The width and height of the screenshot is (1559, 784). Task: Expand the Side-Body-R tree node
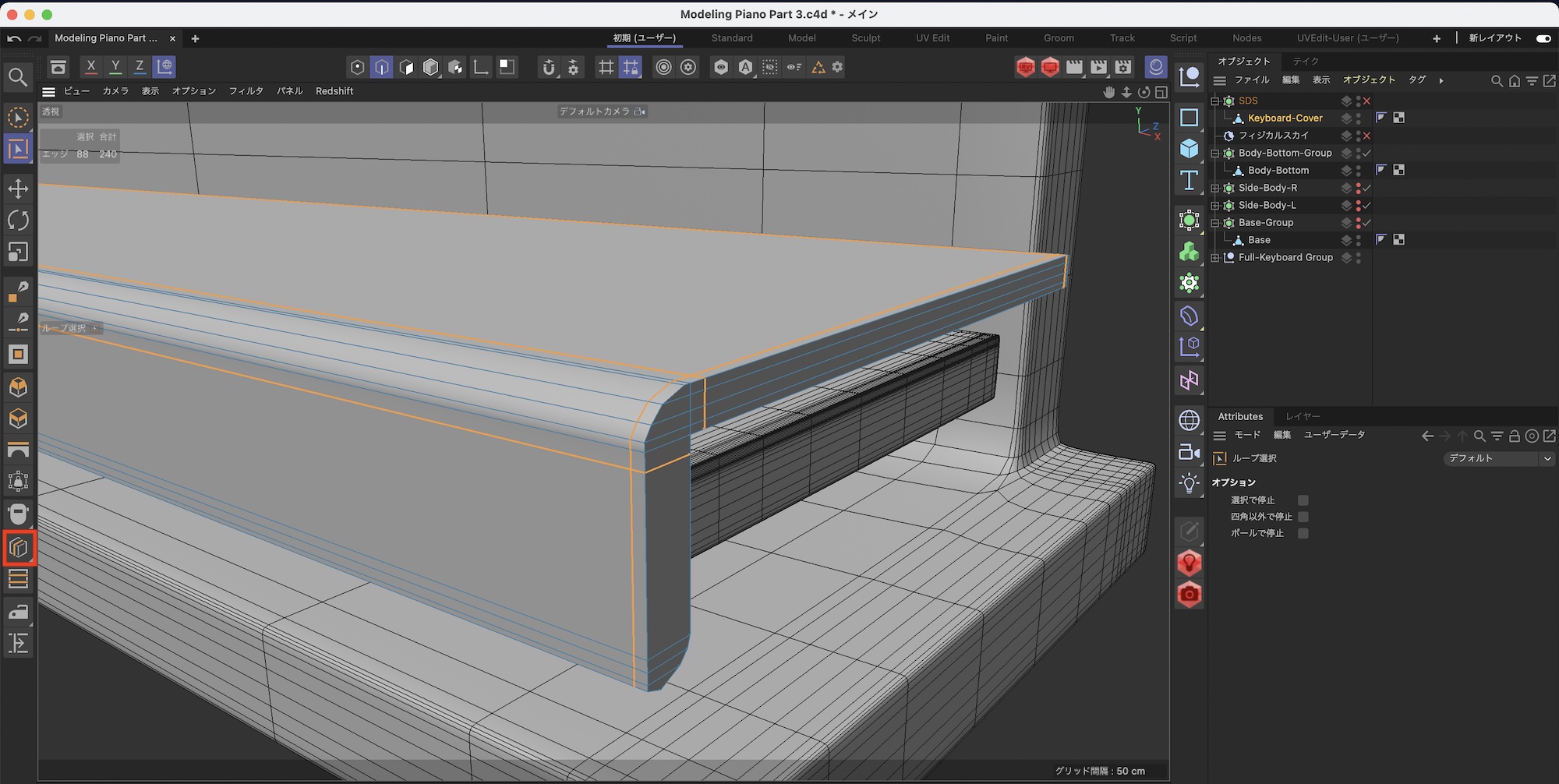(1214, 188)
